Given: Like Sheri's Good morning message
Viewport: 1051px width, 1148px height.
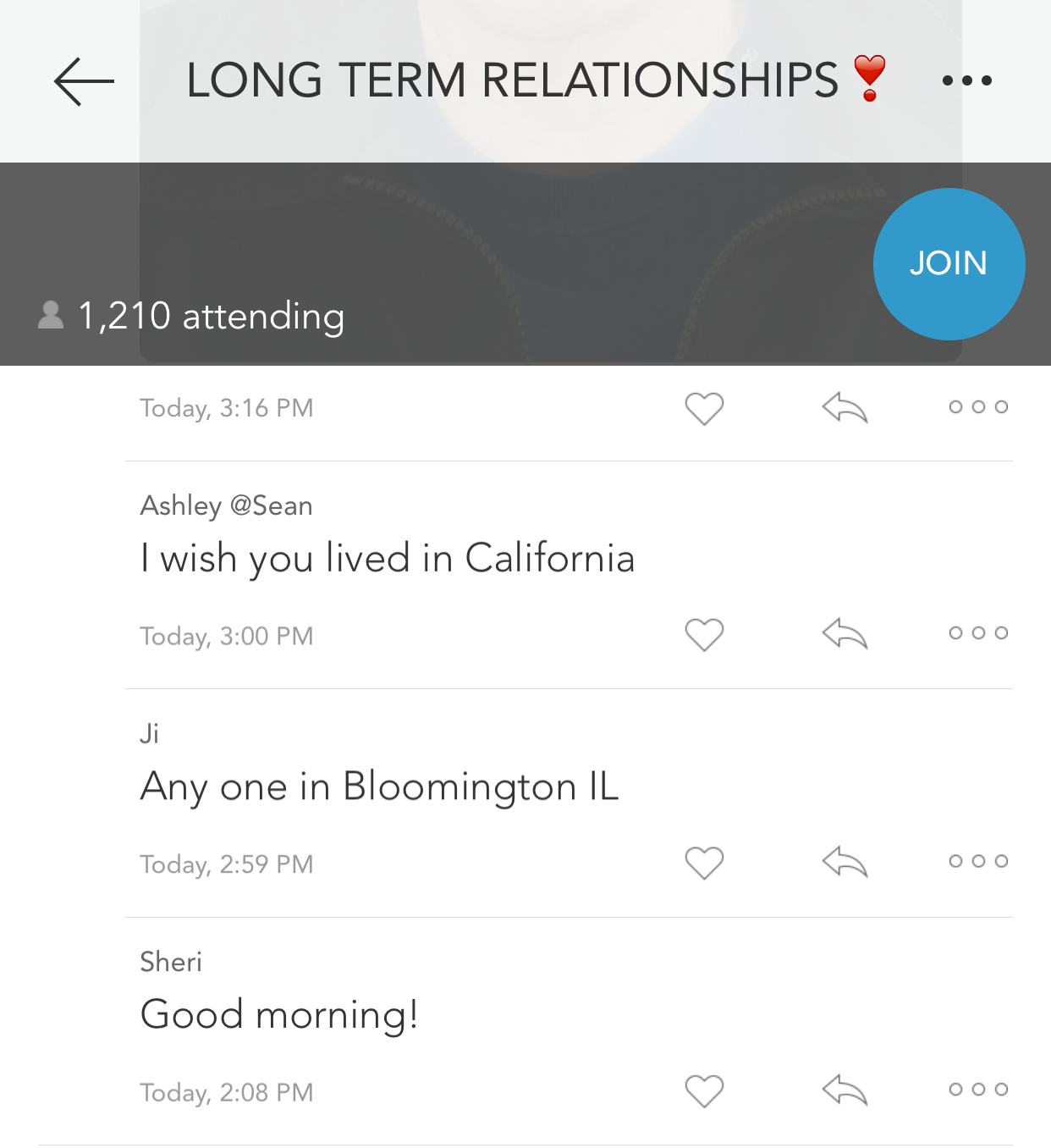Looking at the screenshot, I should click(704, 1090).
